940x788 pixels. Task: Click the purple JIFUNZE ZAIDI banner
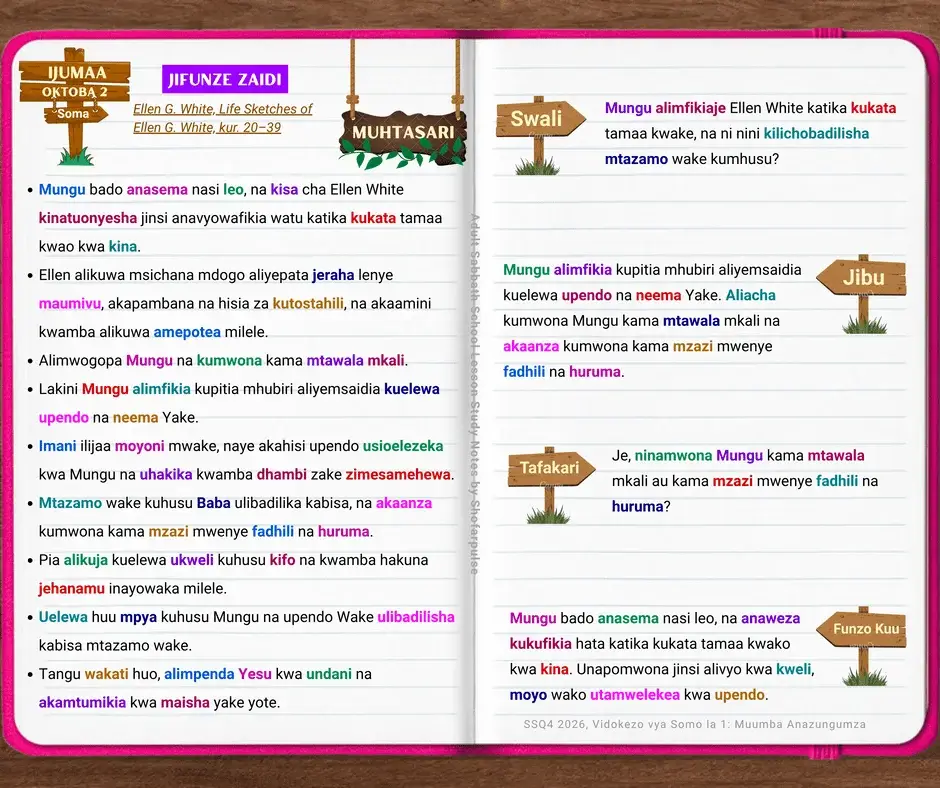(x=225, y=79)
